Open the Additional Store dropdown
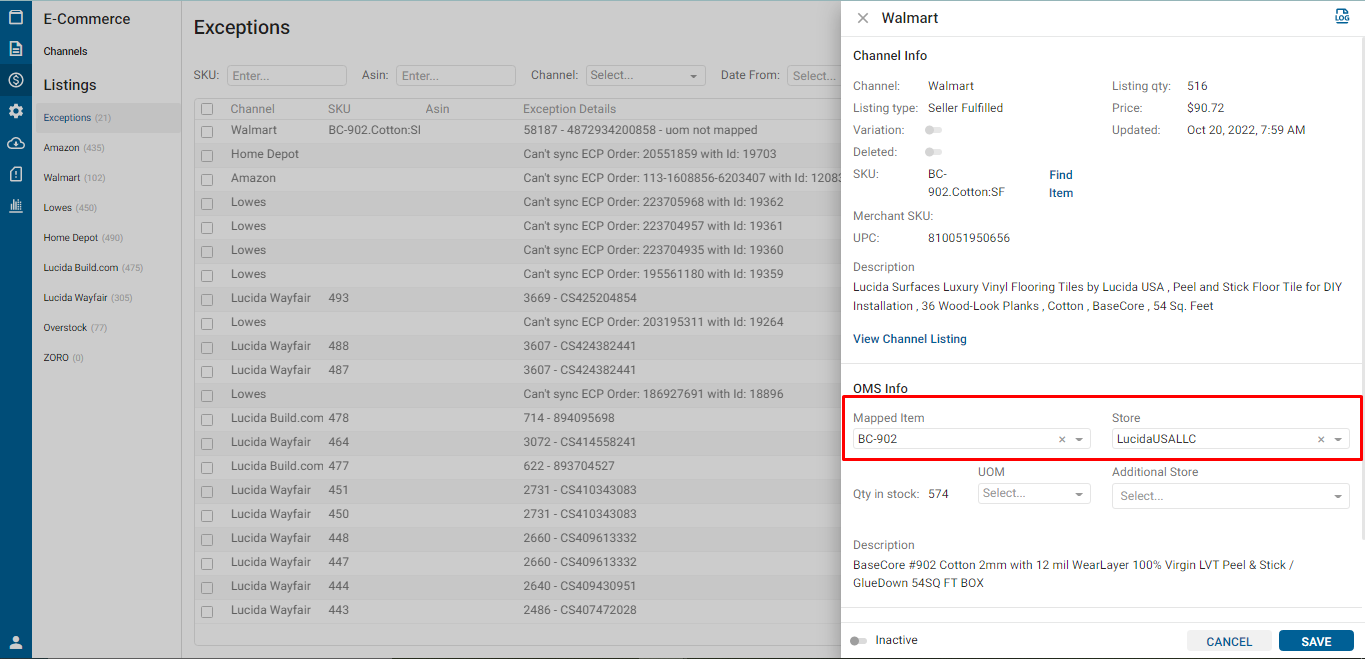Viewport: 1365px width, 659px height. pos(1231,496)
